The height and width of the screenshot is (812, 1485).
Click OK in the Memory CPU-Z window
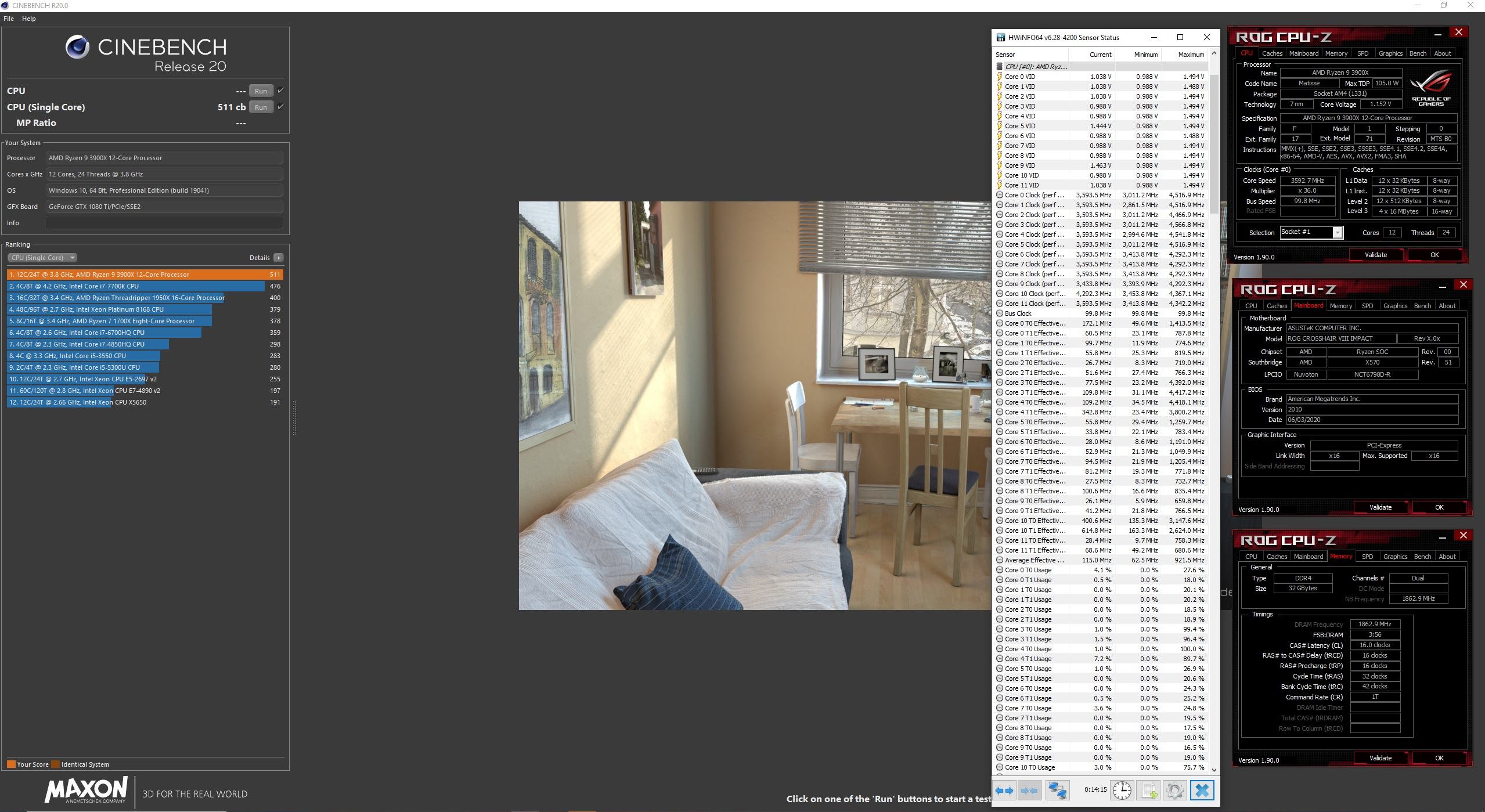pyautogui.click(x=1439, y=758)
